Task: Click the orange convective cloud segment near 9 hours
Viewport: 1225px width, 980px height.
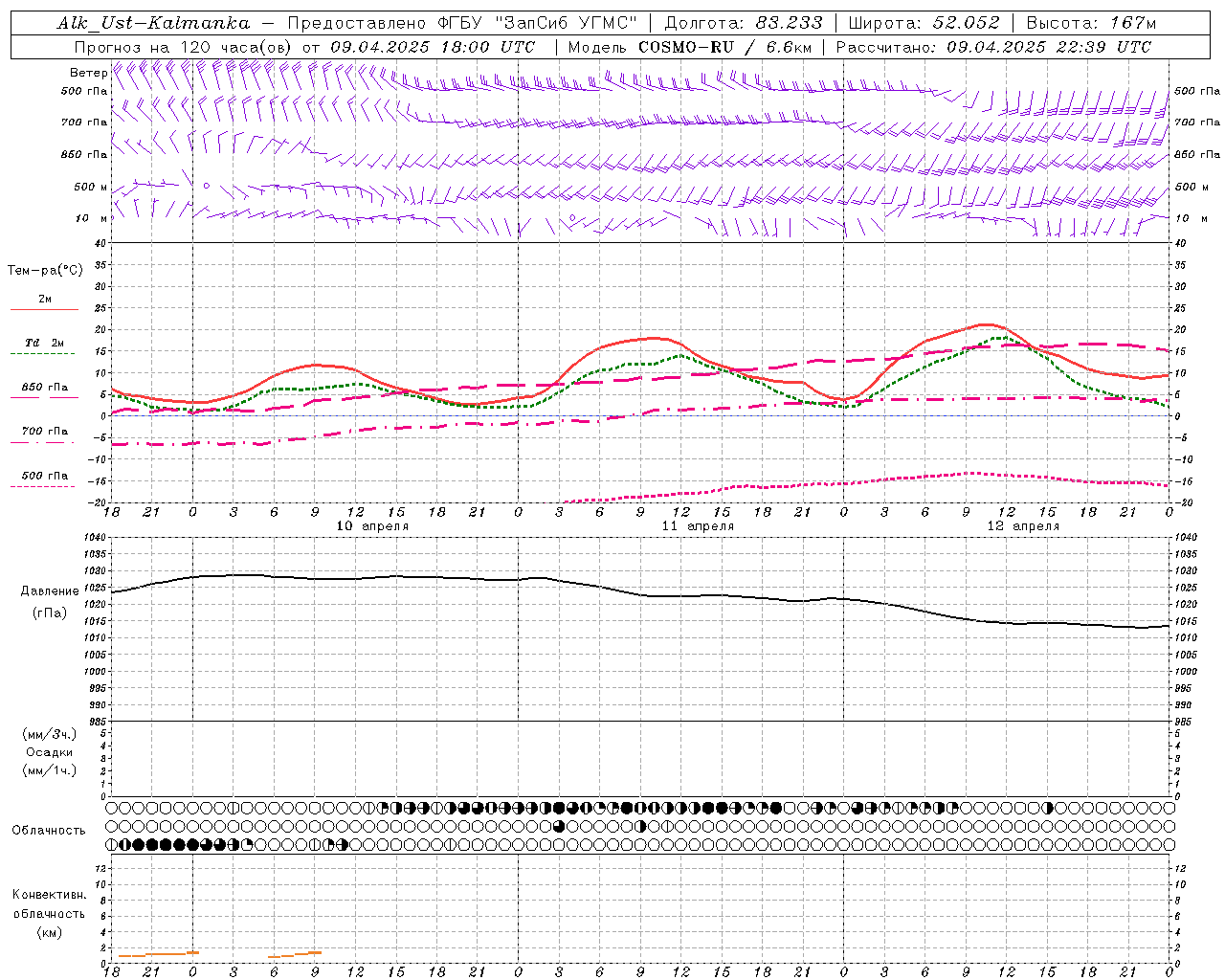Action: tap(295, 954)
